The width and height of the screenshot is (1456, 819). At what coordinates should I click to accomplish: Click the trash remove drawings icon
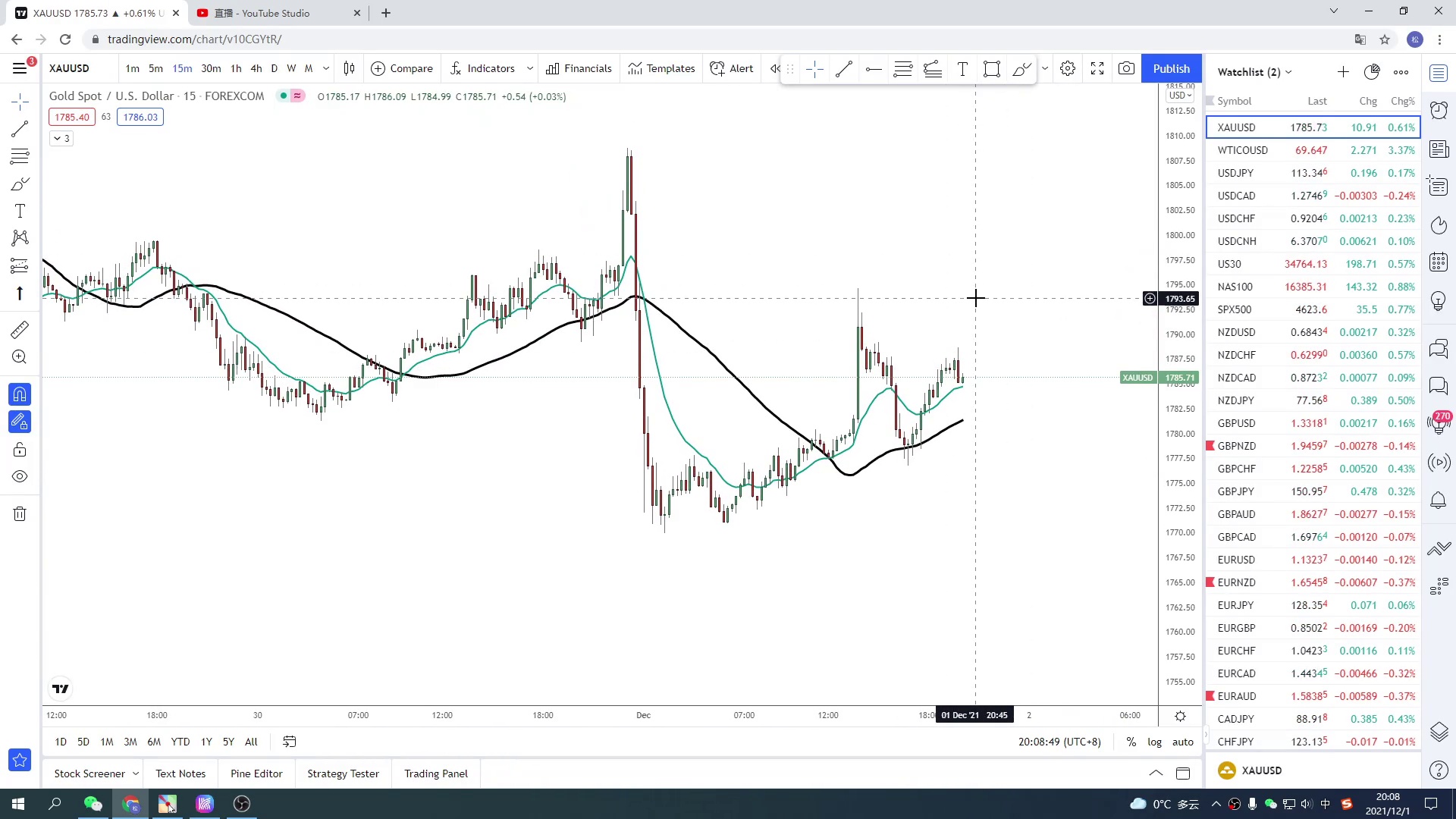click(x=20, y=514)
